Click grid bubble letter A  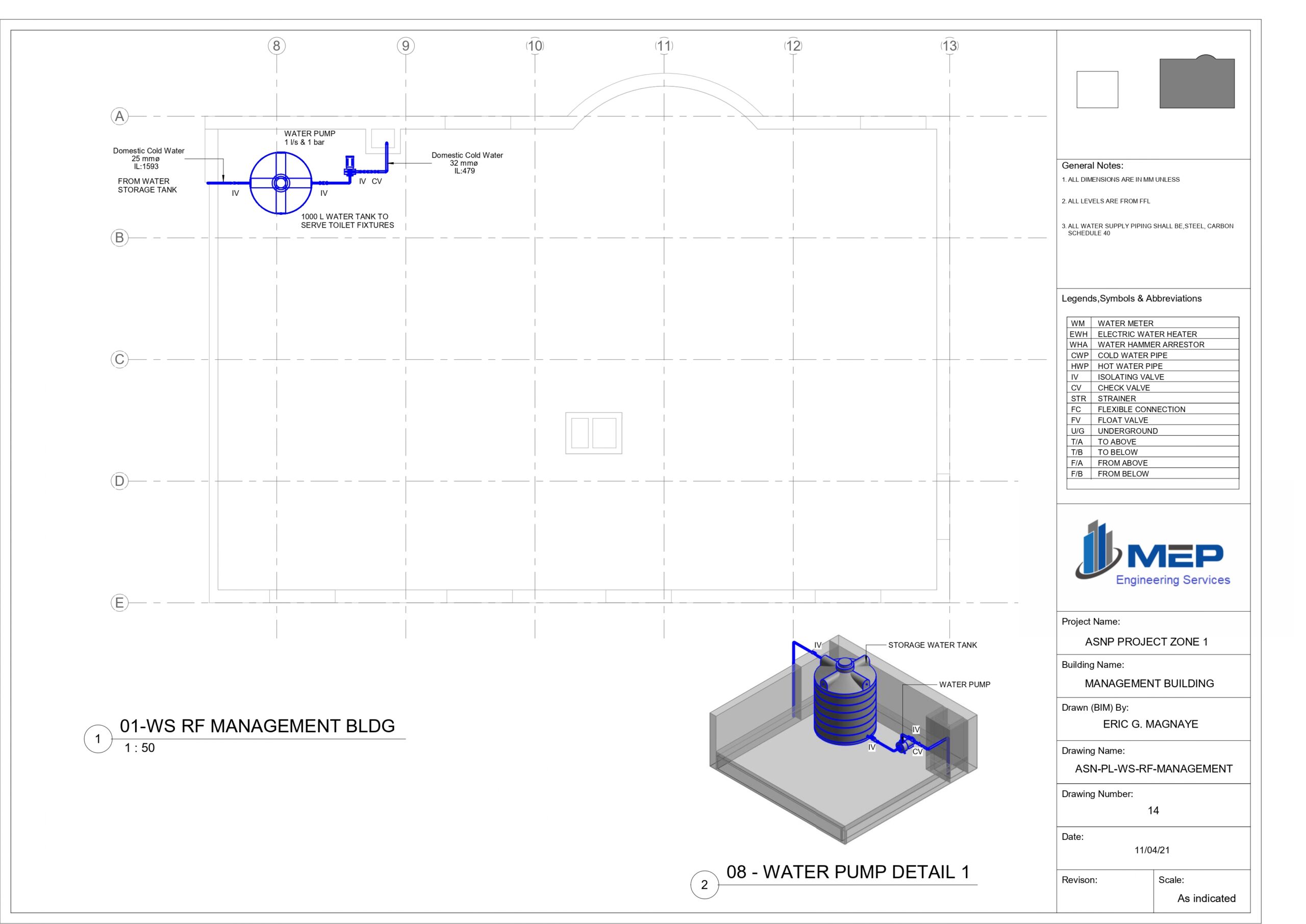coord(119,117)
